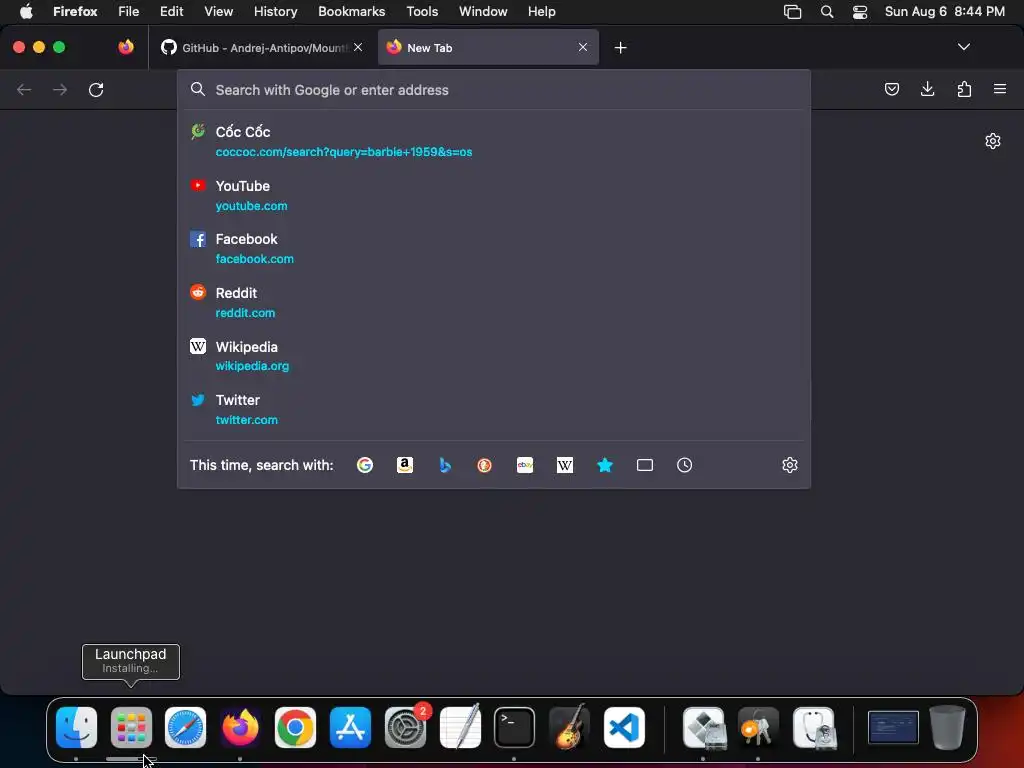Launch Google Chrome from the Dock
This screenshot has width=1024, height=768.
tap(295, 727)
